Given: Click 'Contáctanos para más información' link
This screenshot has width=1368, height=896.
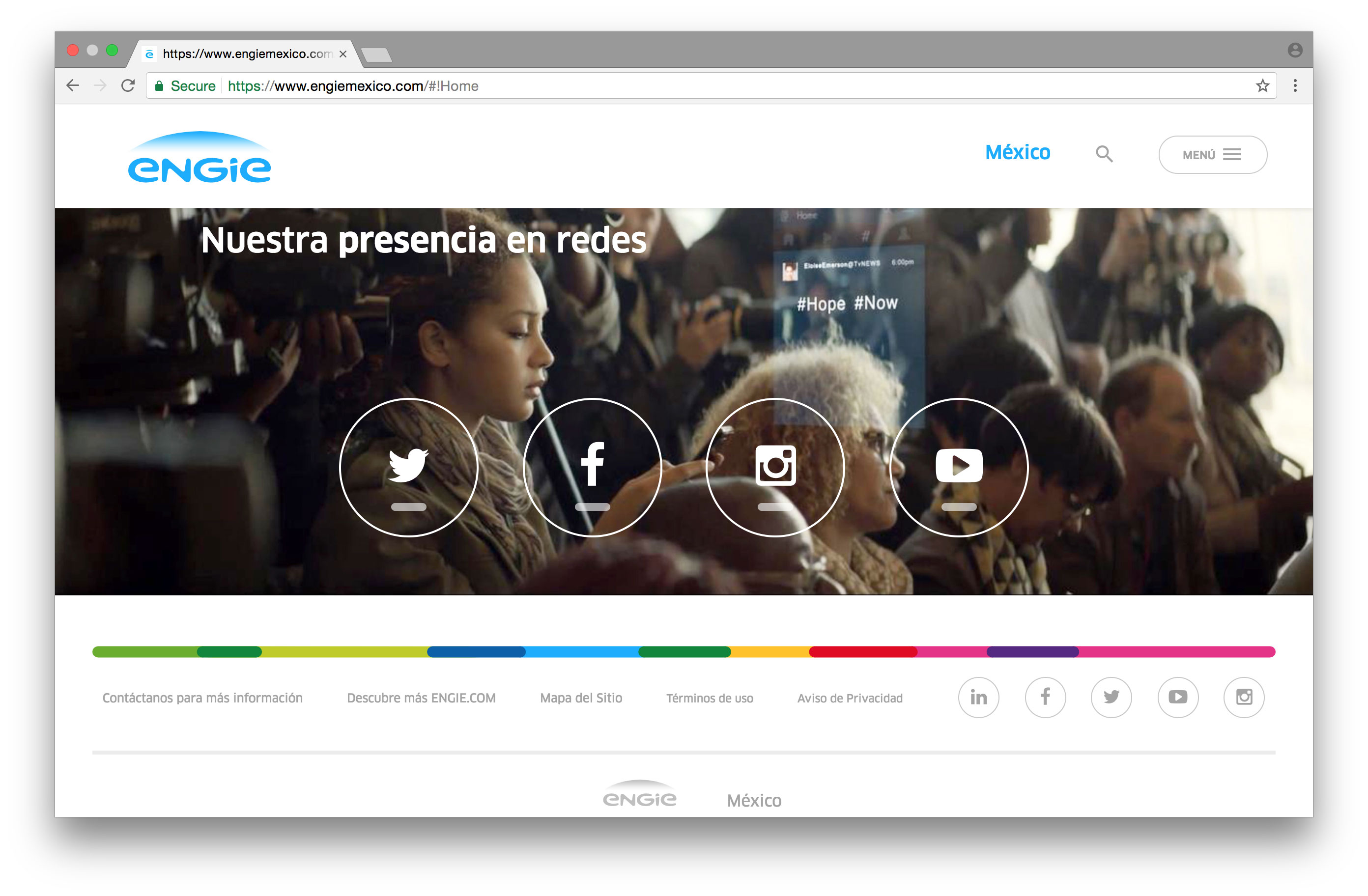Looking at the screenshot, I should pos(202,699).
